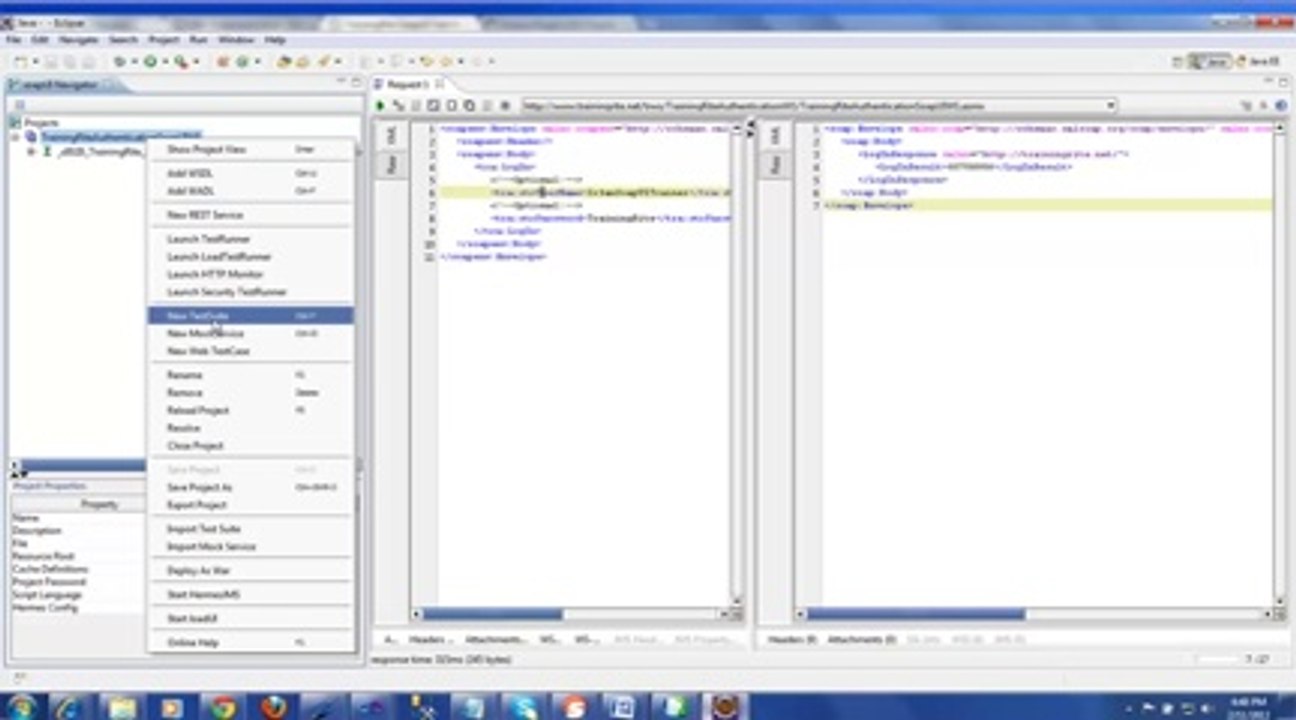The height and width of the screenshot is (720, 1296).
Task: Choose Launch HTTP Monitor entry
Action: [x=250, y=274]
